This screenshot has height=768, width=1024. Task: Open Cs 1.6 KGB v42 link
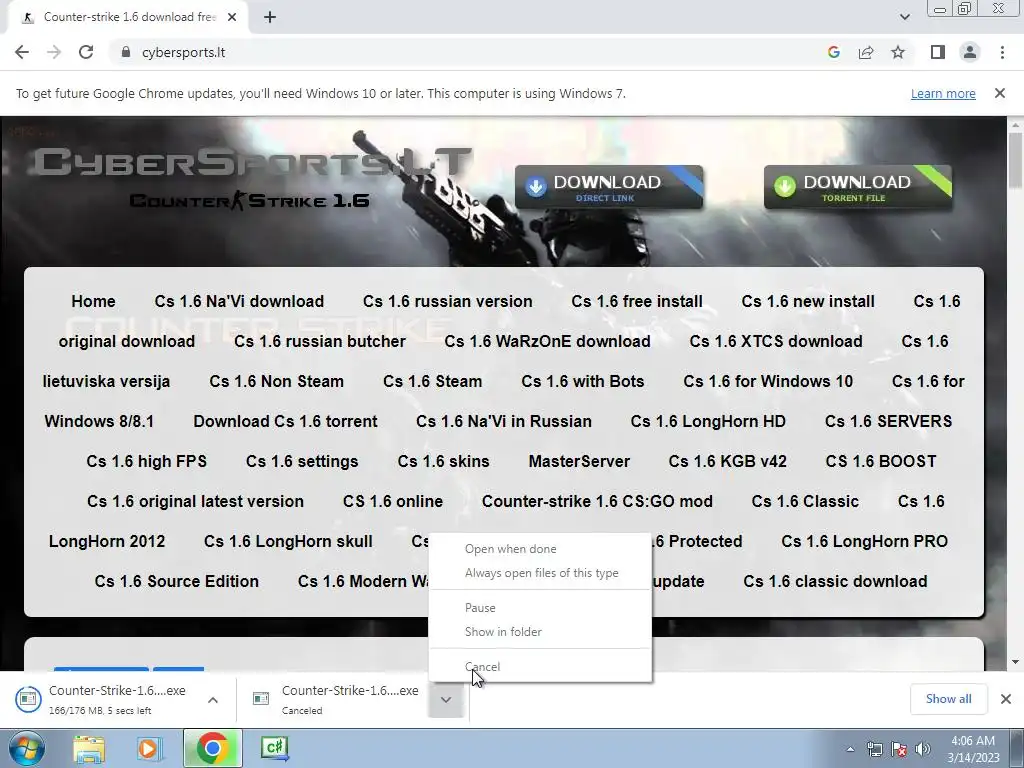tap(728, 461)
